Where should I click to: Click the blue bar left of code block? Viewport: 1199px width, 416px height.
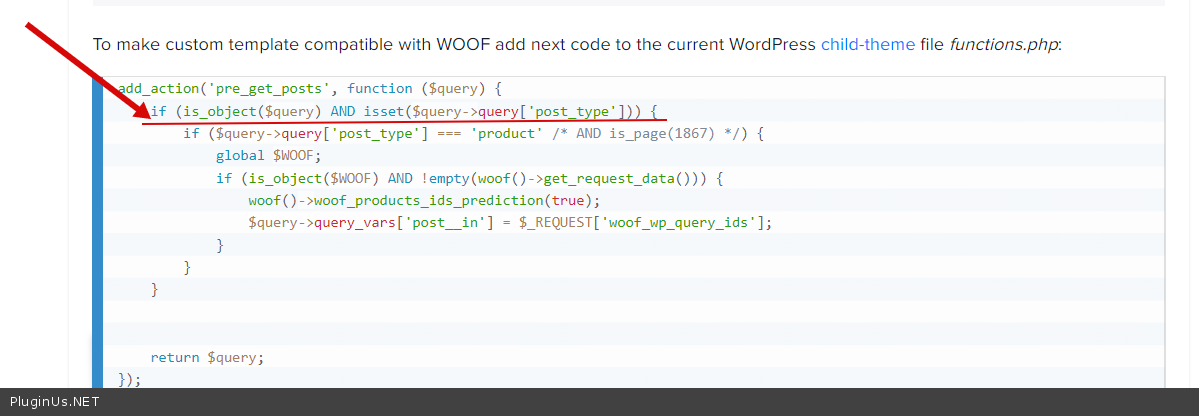(97, 230)
